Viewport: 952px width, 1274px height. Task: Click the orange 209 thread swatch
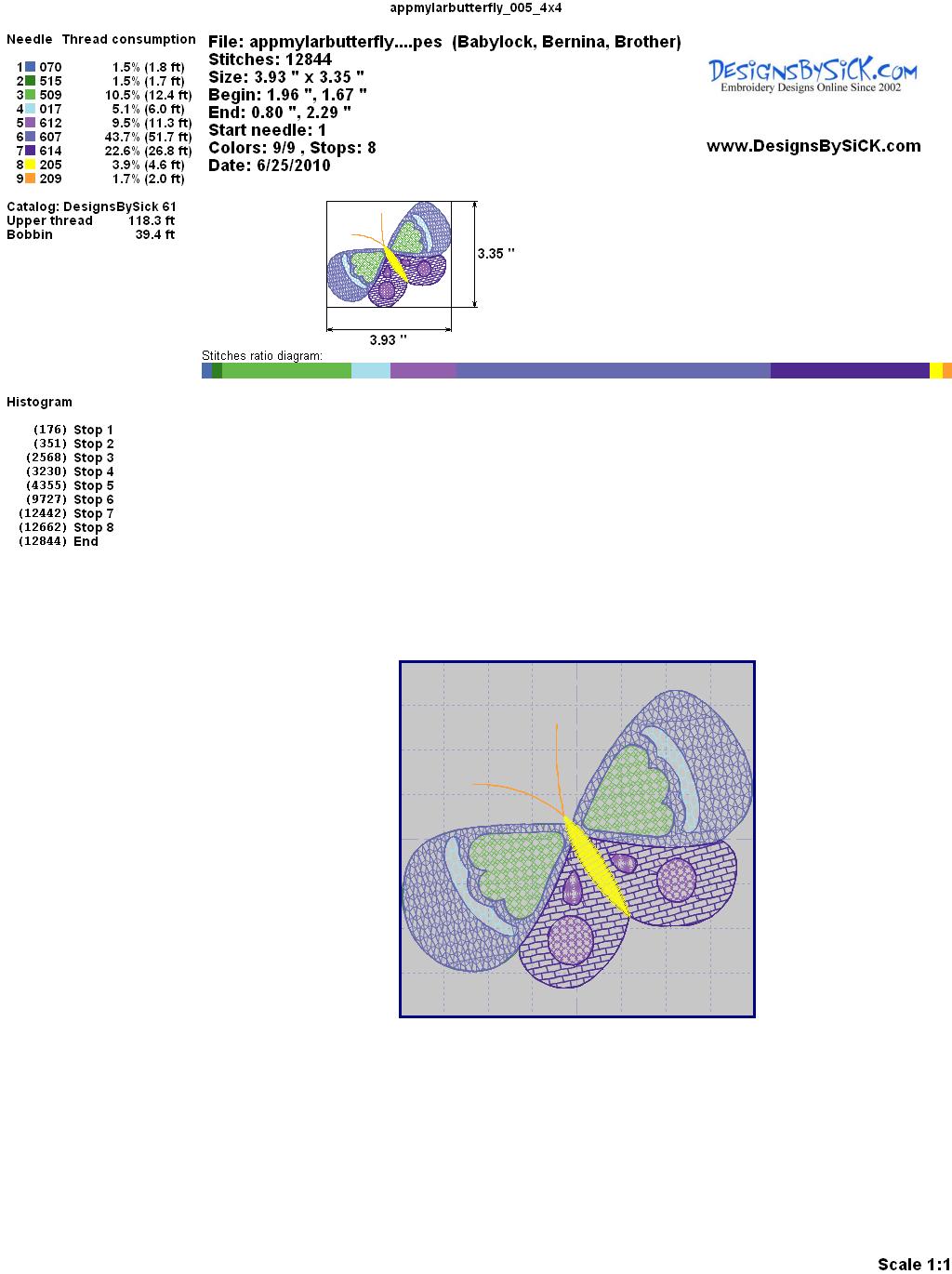coord(31,179)
